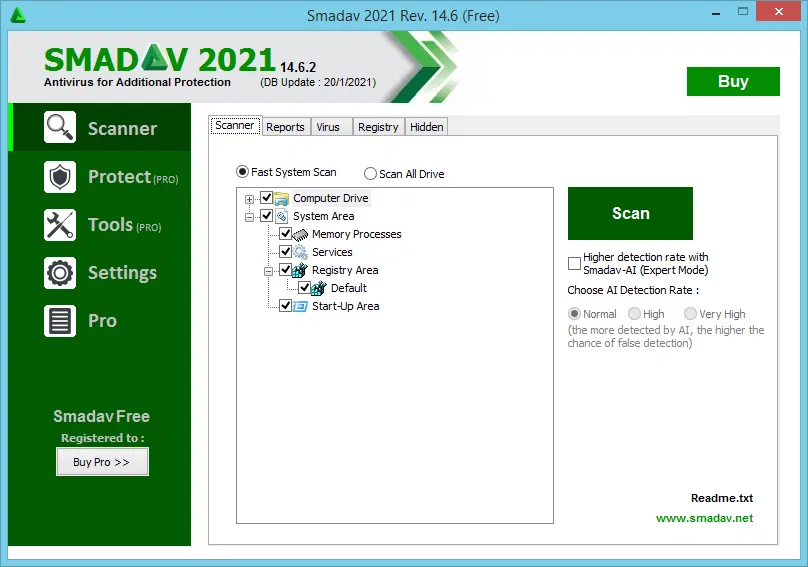Select the Memory Processes tree label

[x=357, y=234]
